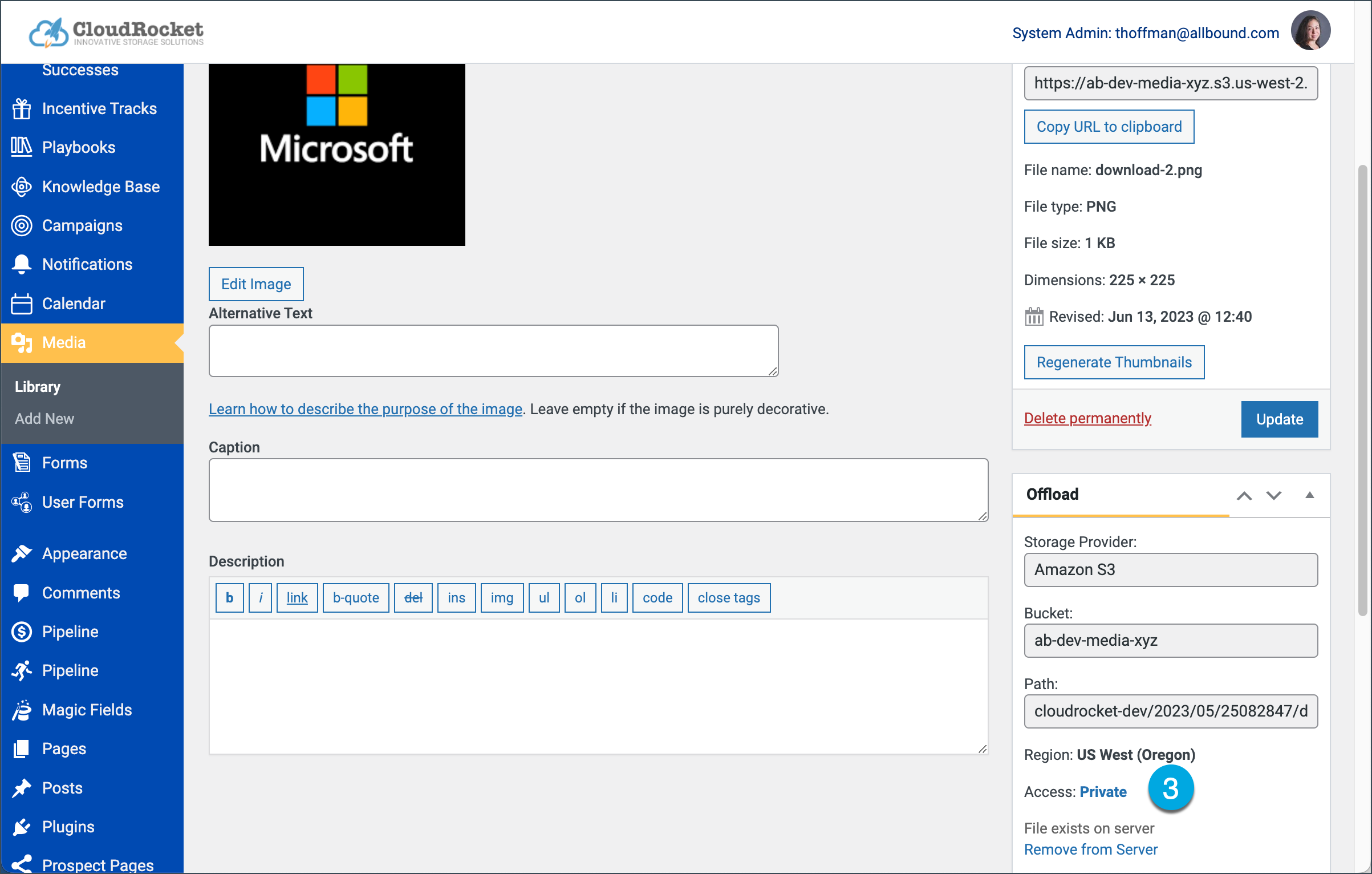The width and height of the screenshot is (1372, 874).
Task: Open Magic Fields in the sidebar menu
Action: tap(87, 710)
